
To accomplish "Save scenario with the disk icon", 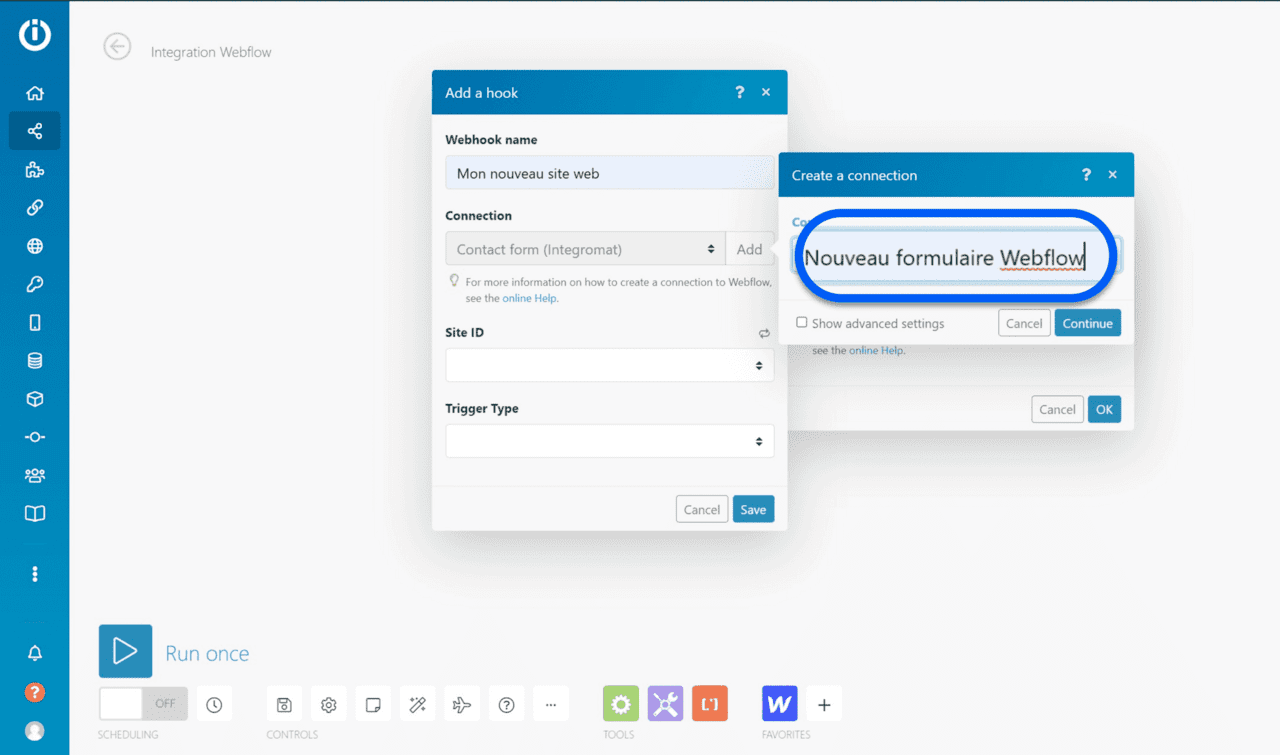I will pyautogui.click(x=284, y=704).
